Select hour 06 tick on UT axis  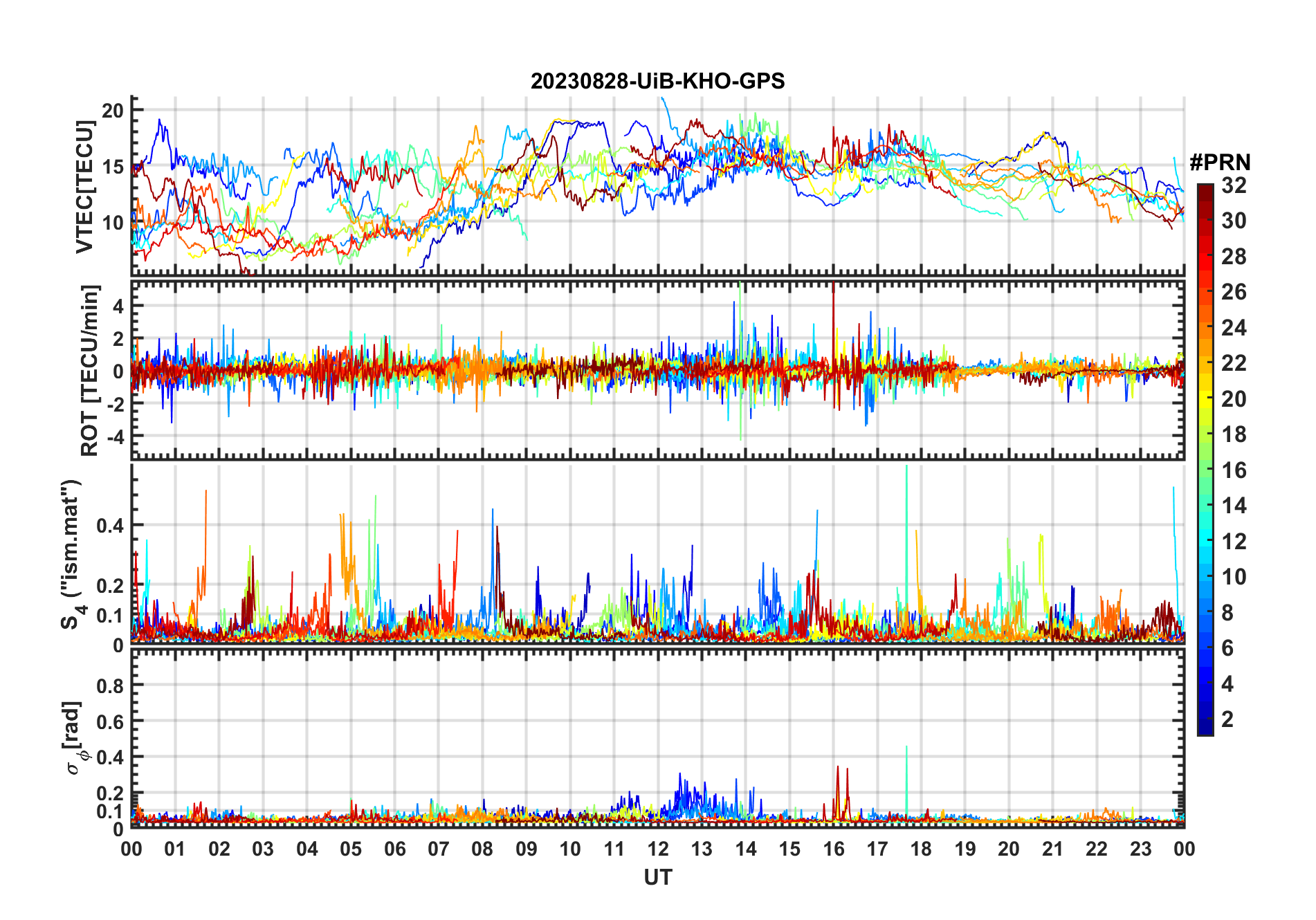[394, 849]
